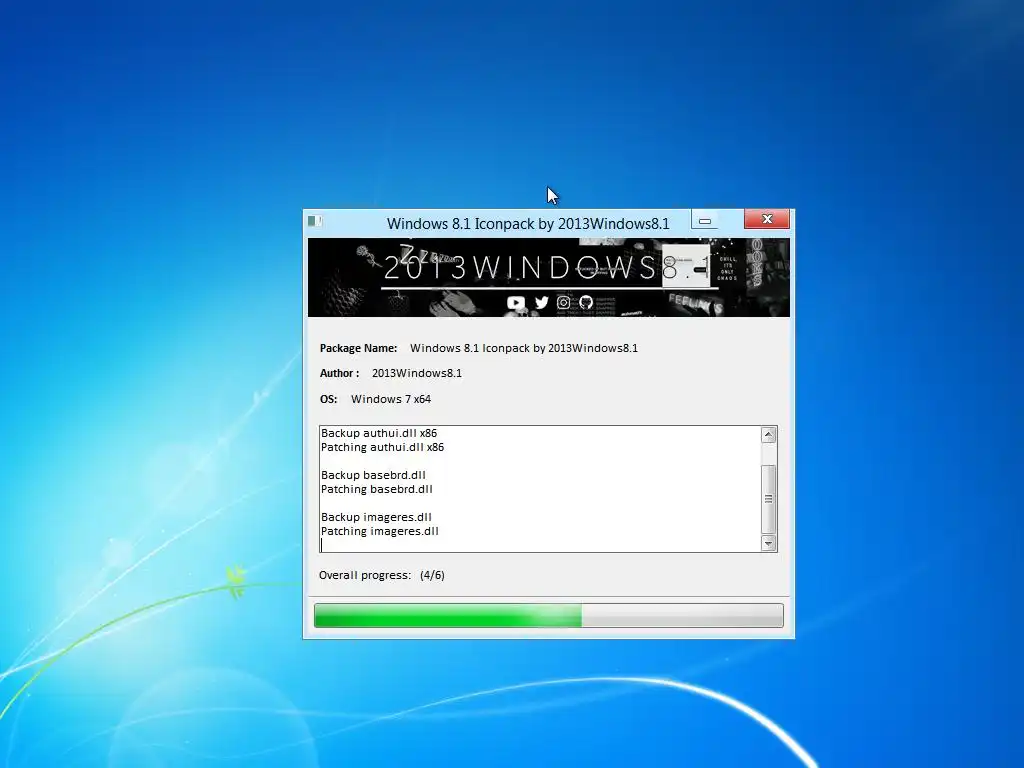Viewport: 1024px width, 768px height.
Task: Select the 'Patching basebrd.dll' log line
Action: [377, 489]
